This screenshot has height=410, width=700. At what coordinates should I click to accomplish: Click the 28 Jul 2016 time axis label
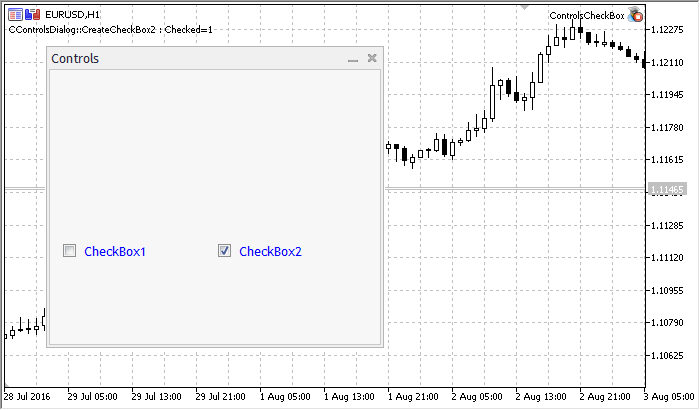tap(30, 396)
